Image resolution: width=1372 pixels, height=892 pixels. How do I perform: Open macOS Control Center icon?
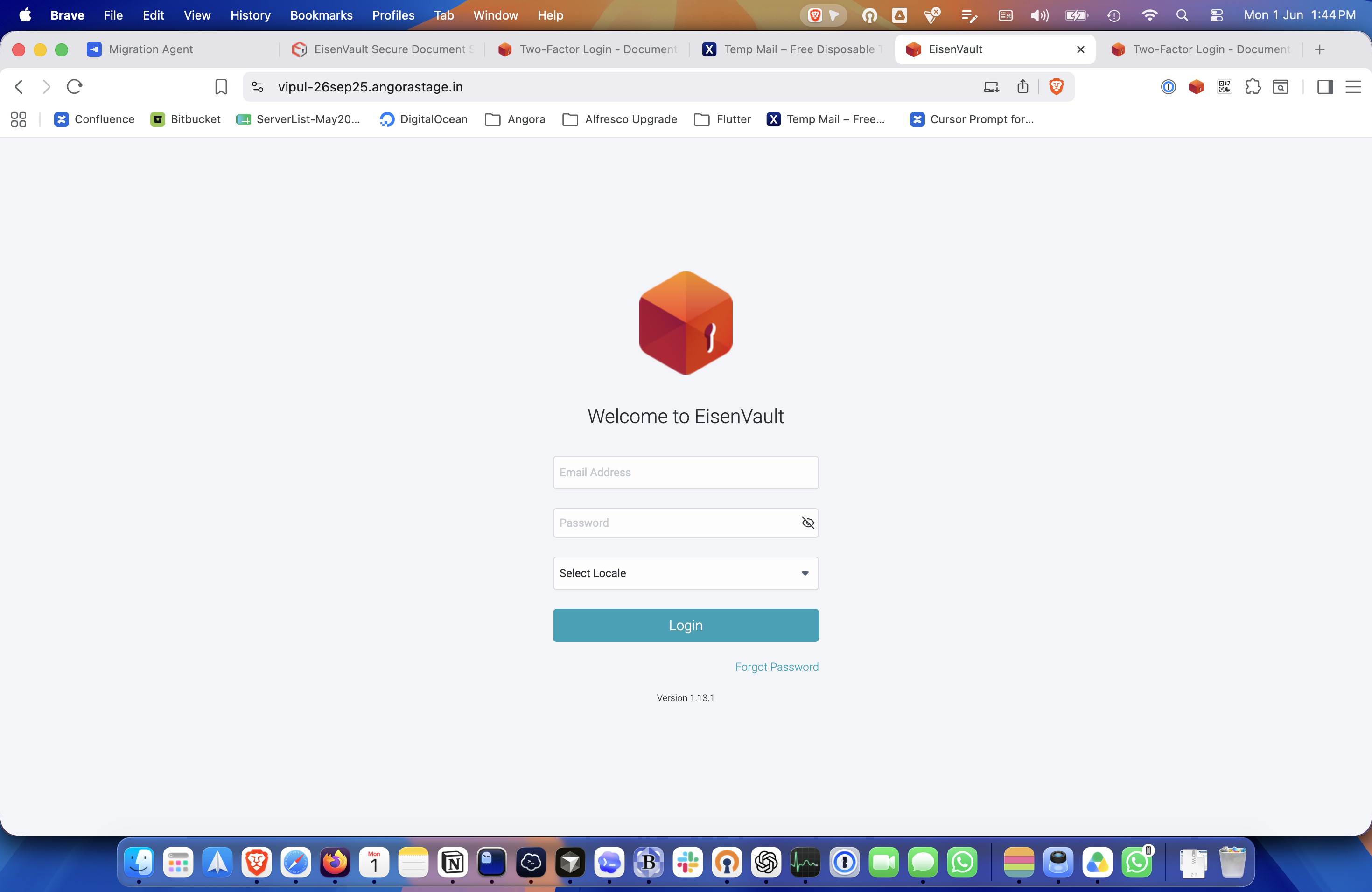1216,15
